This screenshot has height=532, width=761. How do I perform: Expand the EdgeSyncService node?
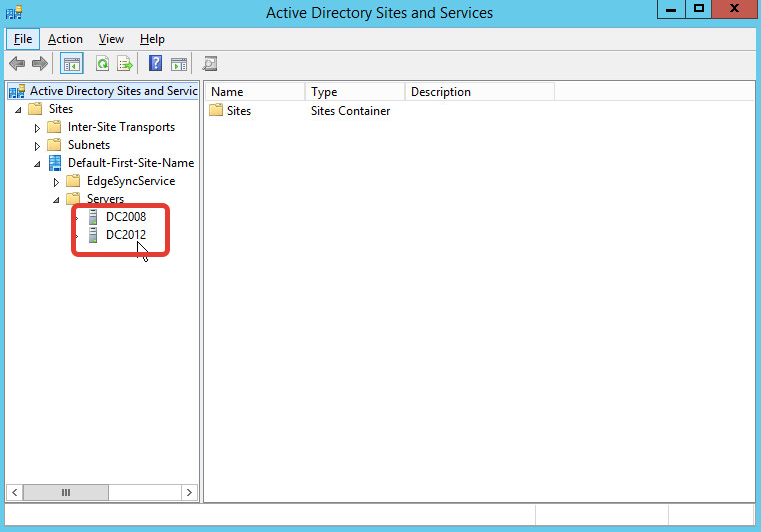pos(56,182)
